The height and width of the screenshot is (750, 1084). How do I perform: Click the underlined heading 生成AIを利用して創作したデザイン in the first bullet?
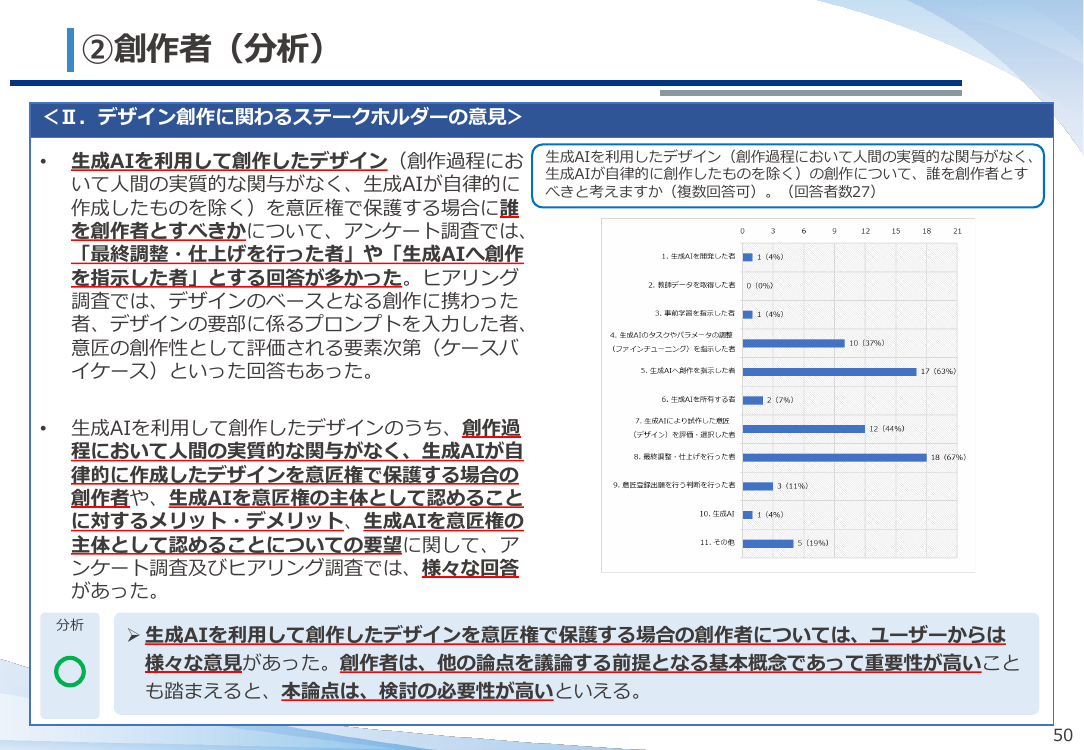[x=229, y=160]
